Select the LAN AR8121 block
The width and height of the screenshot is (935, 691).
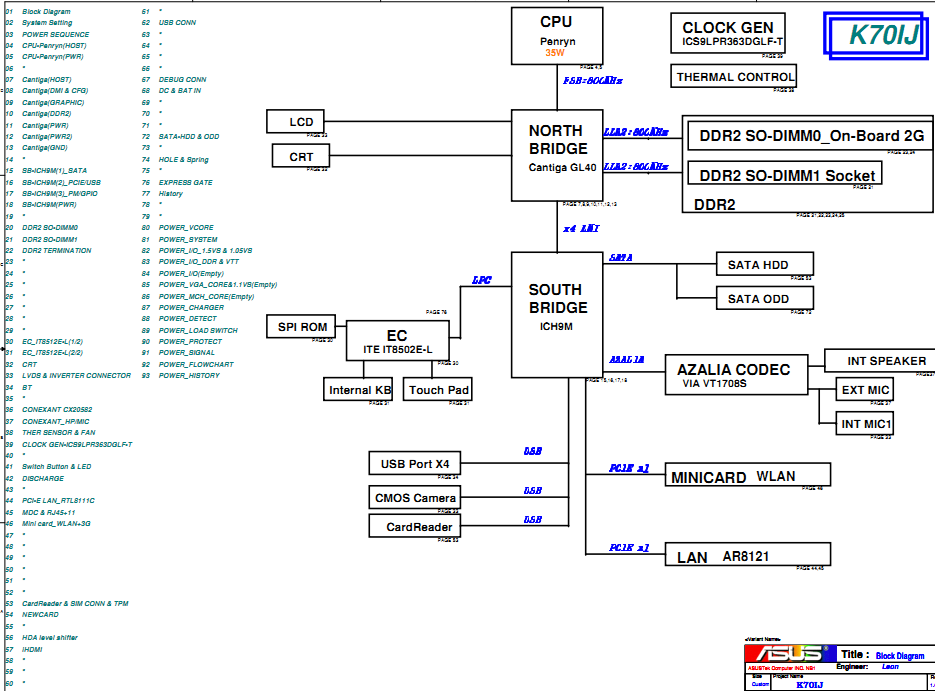748,554
